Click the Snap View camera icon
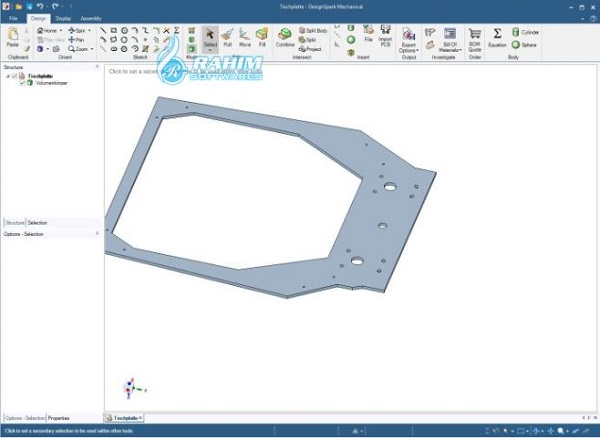The width and height of the screenshot is (600, 438). [56, 49]
